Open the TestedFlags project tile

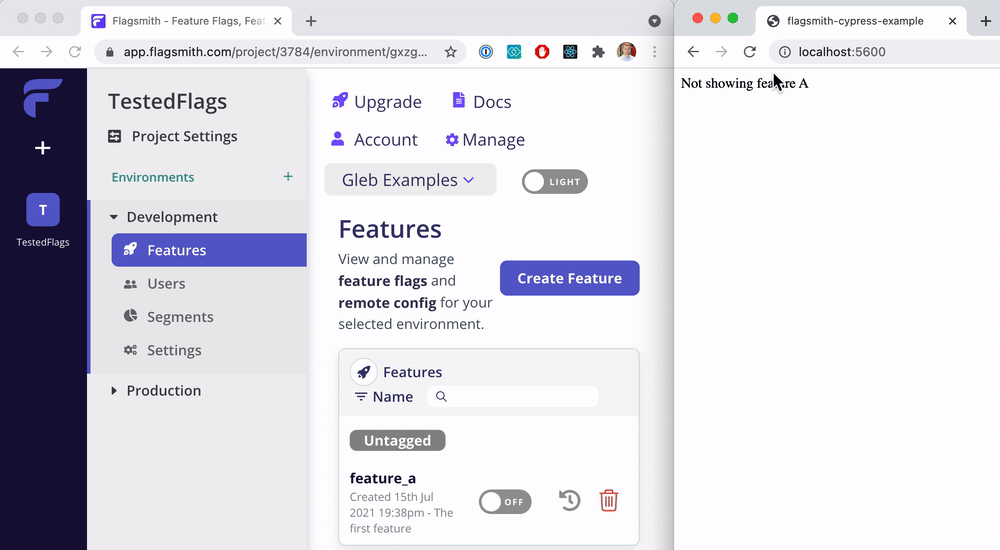[43, 210]
